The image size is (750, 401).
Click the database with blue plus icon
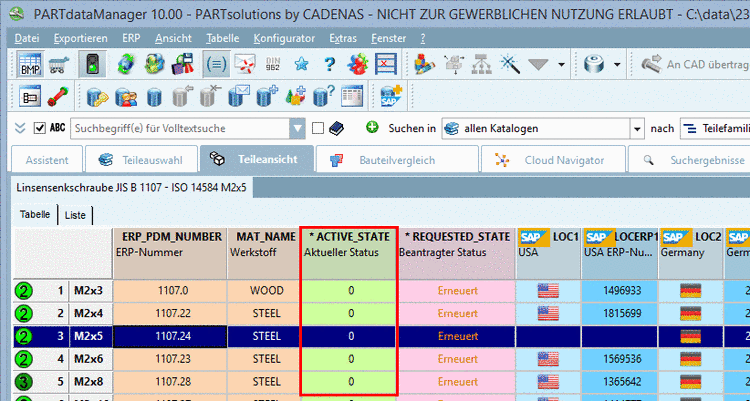pos(267,96)
